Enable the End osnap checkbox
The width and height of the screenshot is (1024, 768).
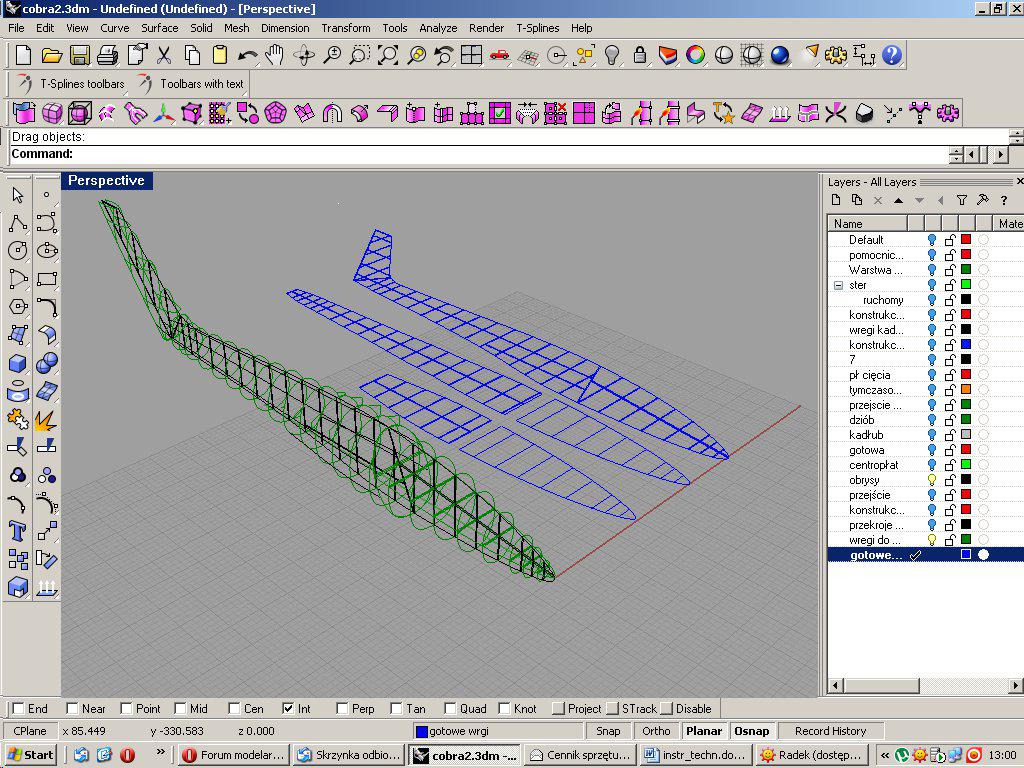click(x=16, y=709)
